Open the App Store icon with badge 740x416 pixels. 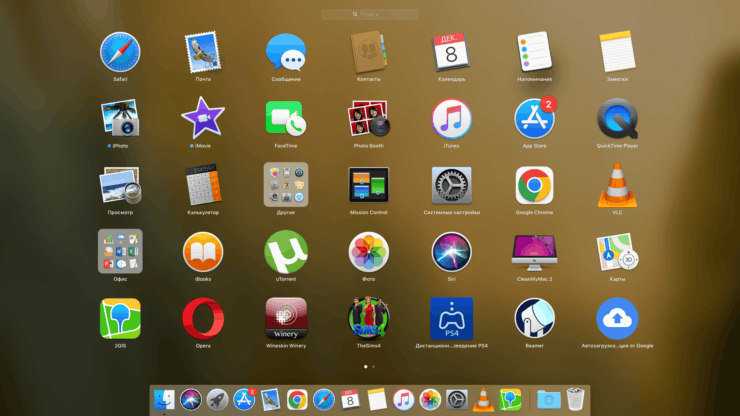(535, 118)
